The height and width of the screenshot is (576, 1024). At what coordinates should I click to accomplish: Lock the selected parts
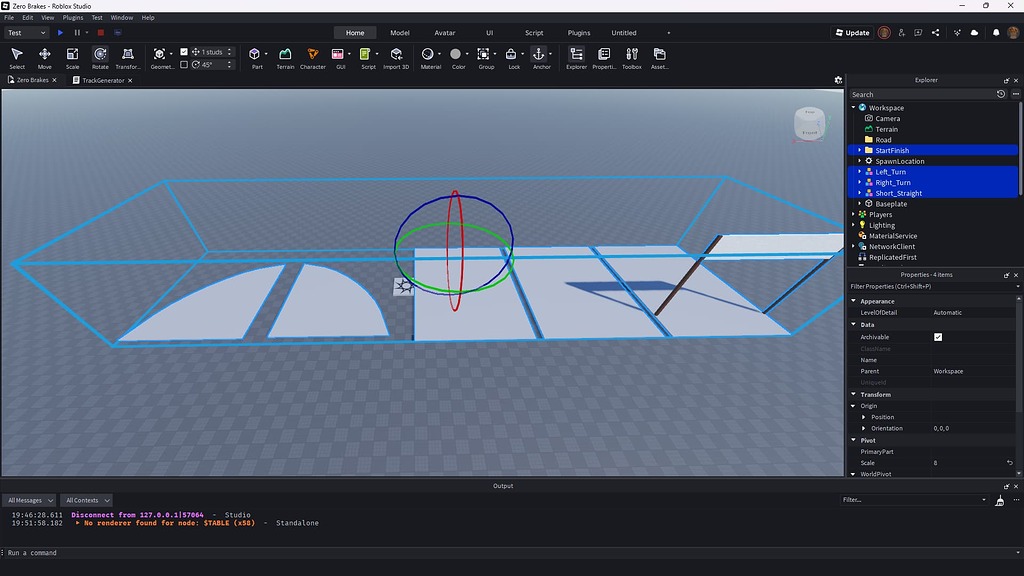[x=511, y=57]
